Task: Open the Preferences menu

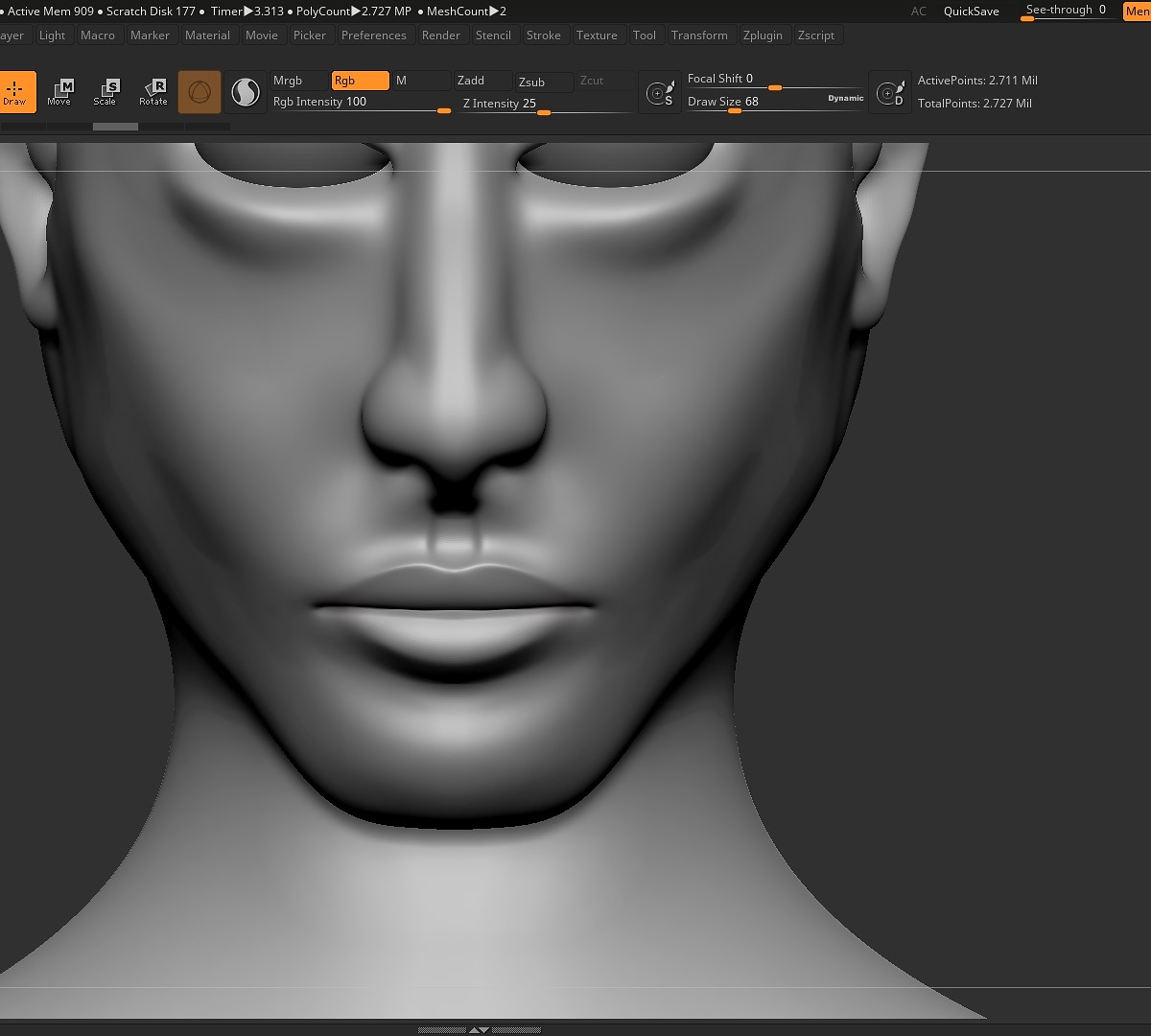Action: point(374,35)
